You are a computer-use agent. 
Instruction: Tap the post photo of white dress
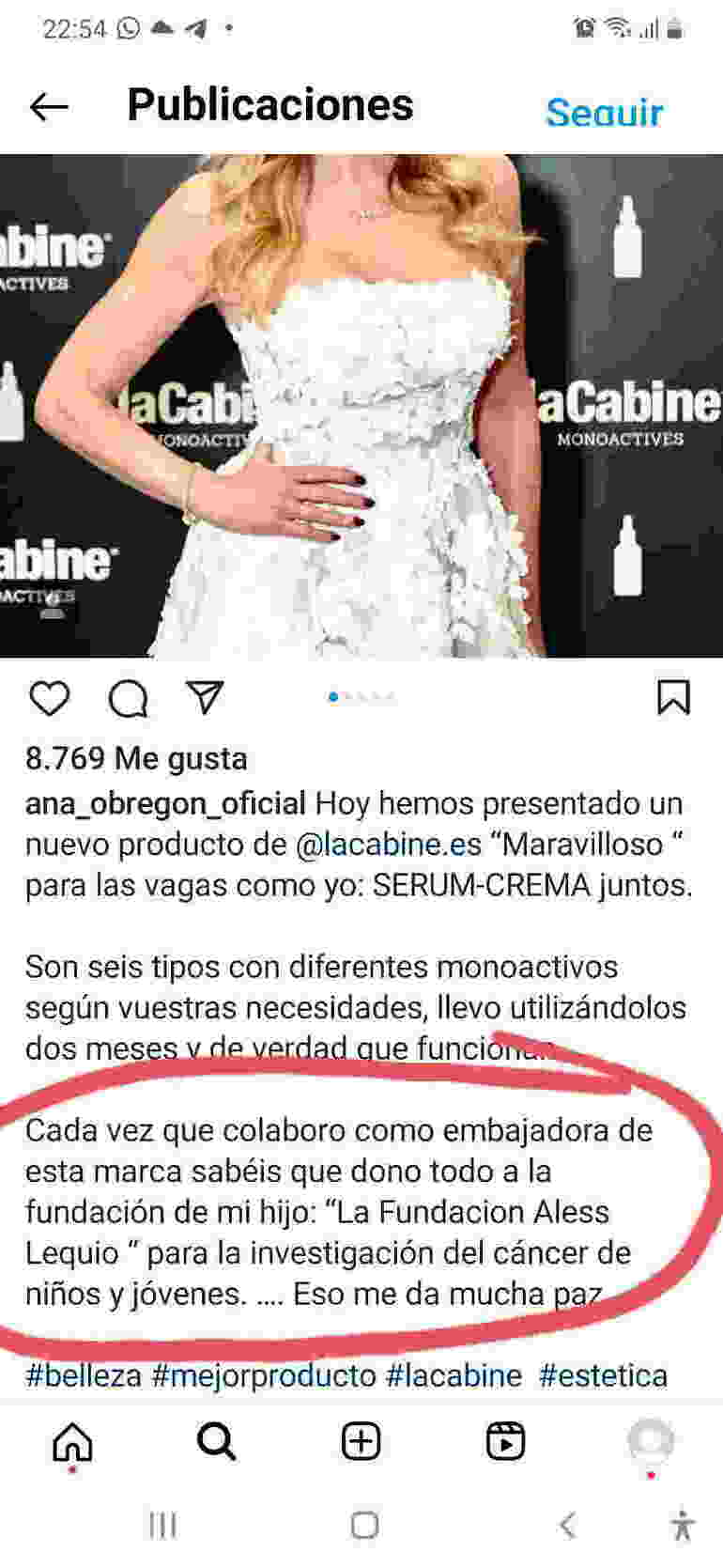click(x=361, y=406)
